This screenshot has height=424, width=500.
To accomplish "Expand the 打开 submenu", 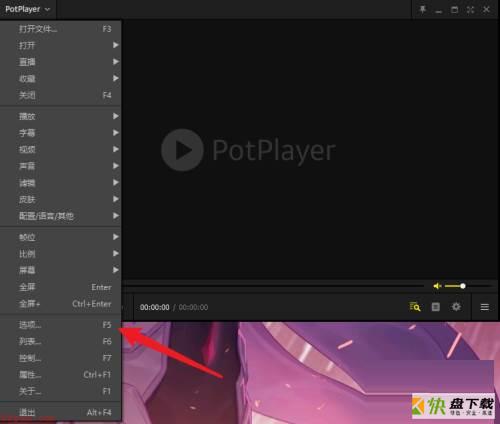I will 60,45.
